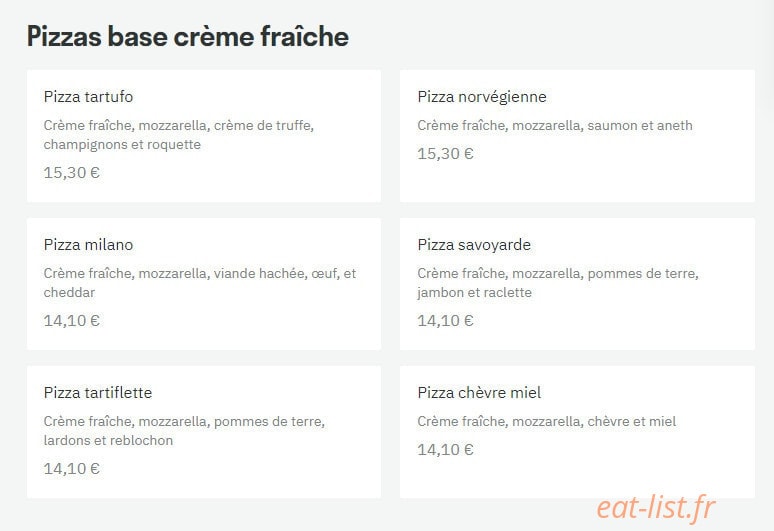Click the Pizza milano title
This screenshot has height=531, width=774.
click(88, 245)
